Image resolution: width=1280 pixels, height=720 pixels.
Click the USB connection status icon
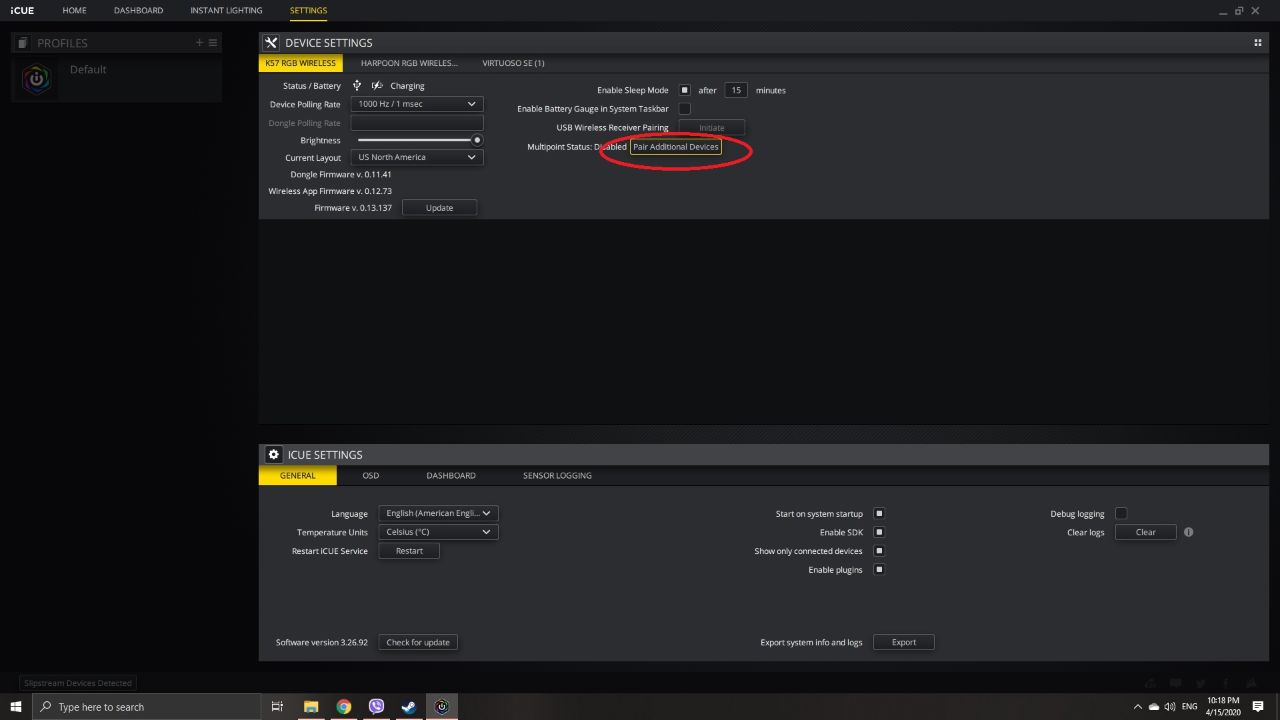point(357,86)
